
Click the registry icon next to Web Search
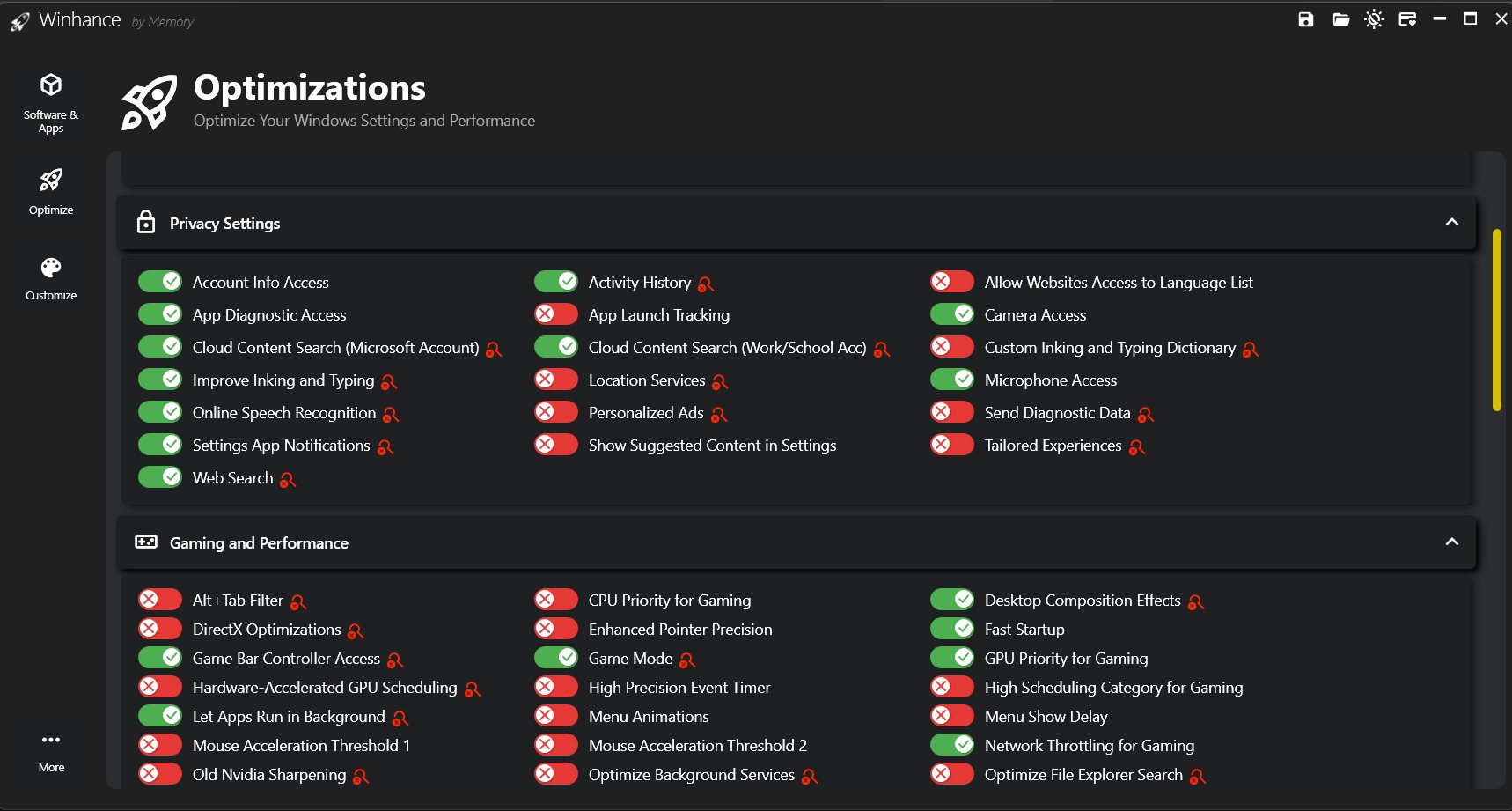coord(288,480)
